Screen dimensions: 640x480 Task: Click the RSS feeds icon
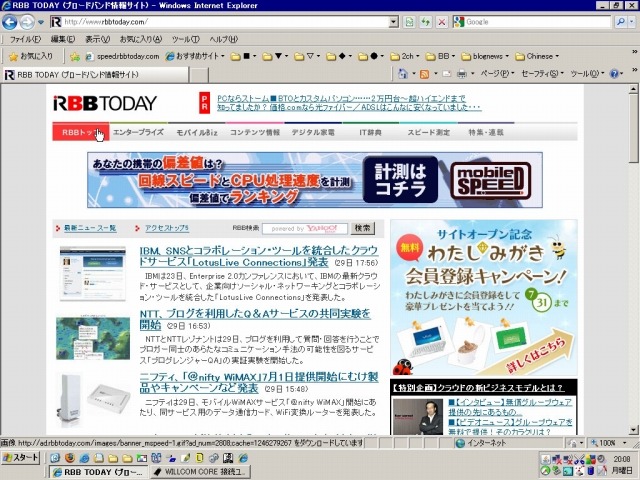tap(424, 74)
